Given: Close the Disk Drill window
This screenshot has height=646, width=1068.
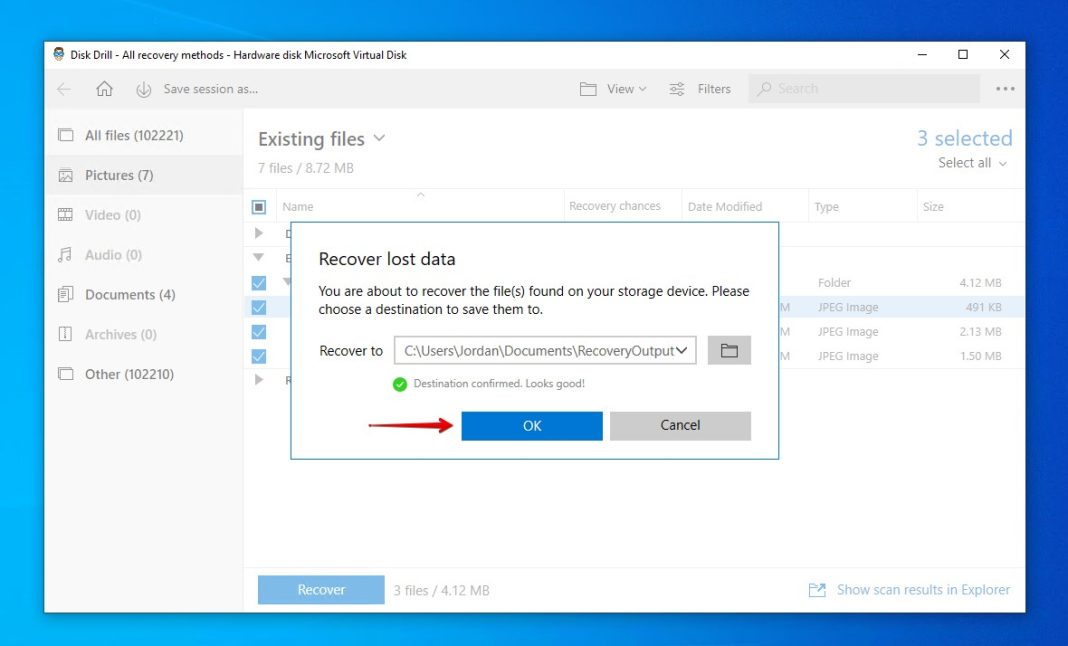Looking at the screenshot, I should [1004, 55].
